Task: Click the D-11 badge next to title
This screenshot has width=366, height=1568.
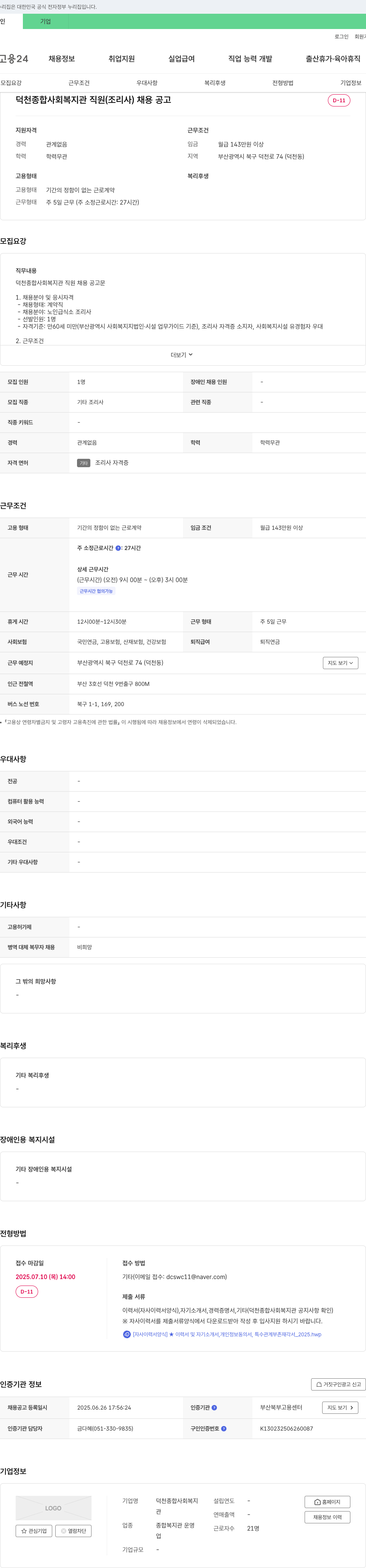Action: click(x=339, y=100)
